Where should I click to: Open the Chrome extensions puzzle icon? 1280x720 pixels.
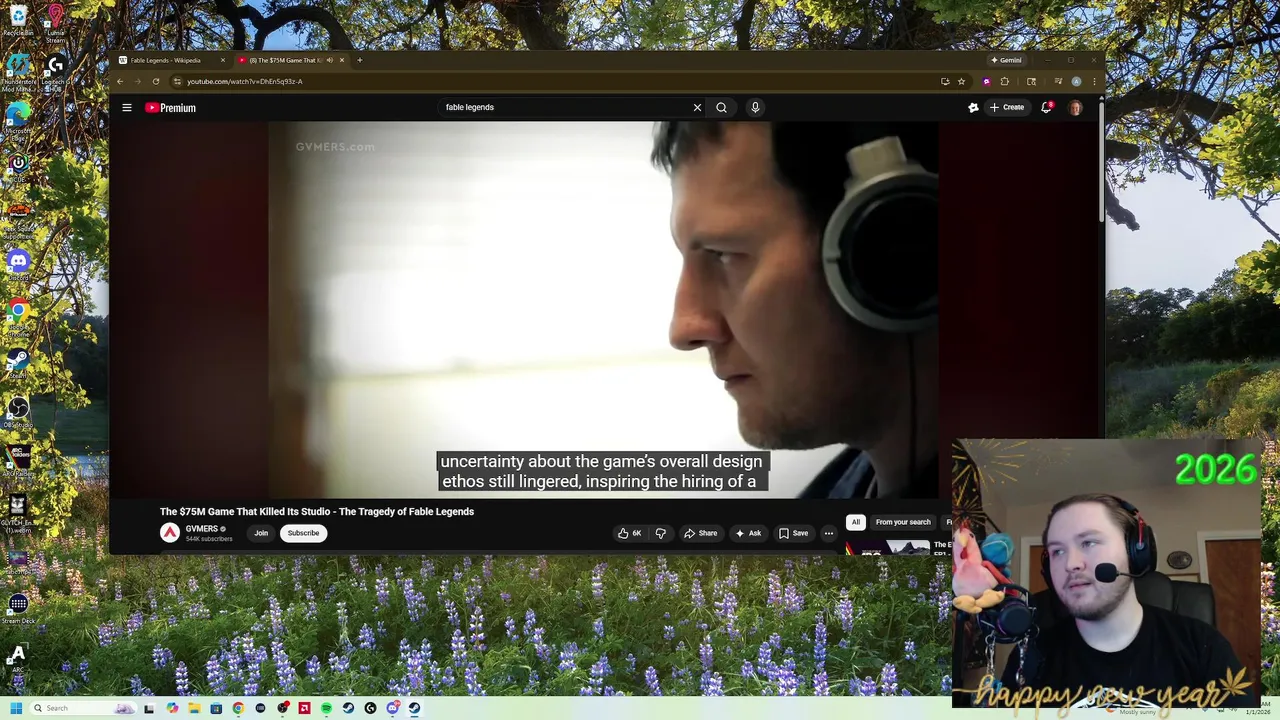(x=1005, y=81)
